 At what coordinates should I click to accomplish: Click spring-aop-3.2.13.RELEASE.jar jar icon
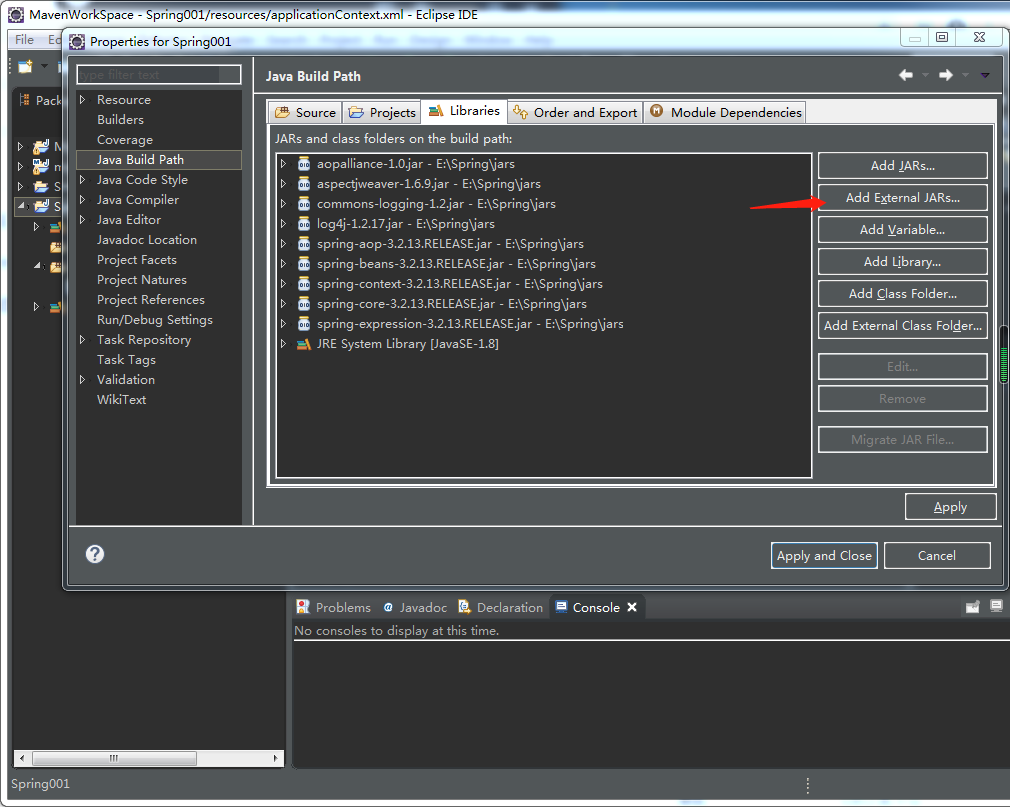pos(304,243)
